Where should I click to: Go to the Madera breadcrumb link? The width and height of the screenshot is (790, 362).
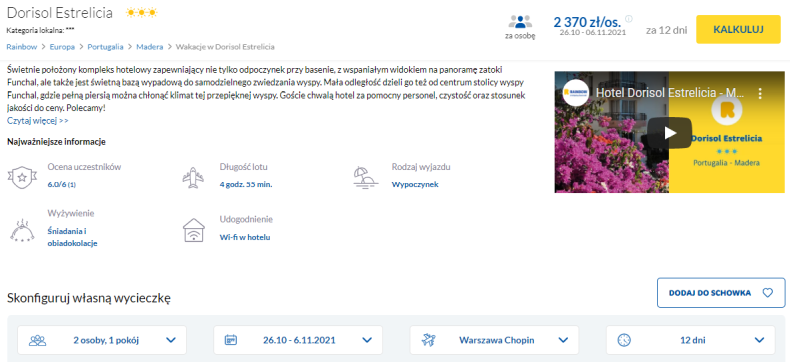click(x=150, y=47)
